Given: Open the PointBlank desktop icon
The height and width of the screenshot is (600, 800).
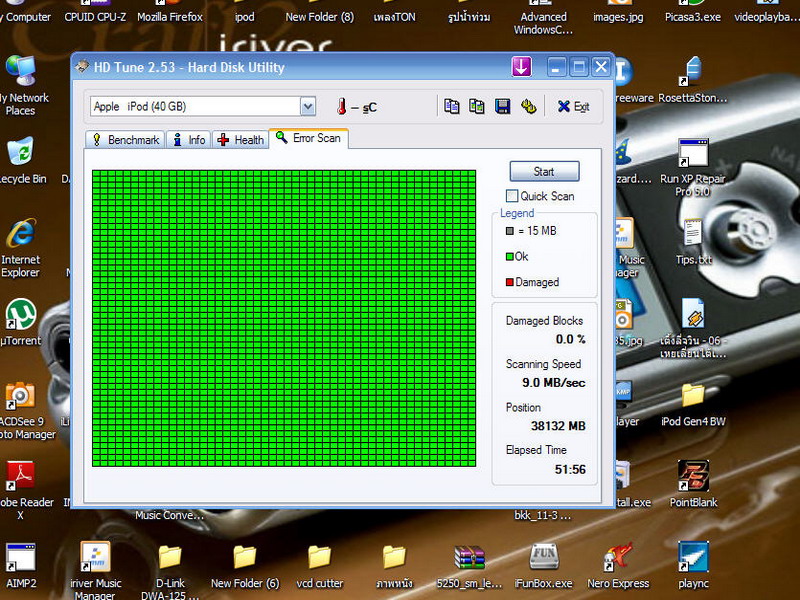Looking at the screenshot, I should click(x=693, y=476).
